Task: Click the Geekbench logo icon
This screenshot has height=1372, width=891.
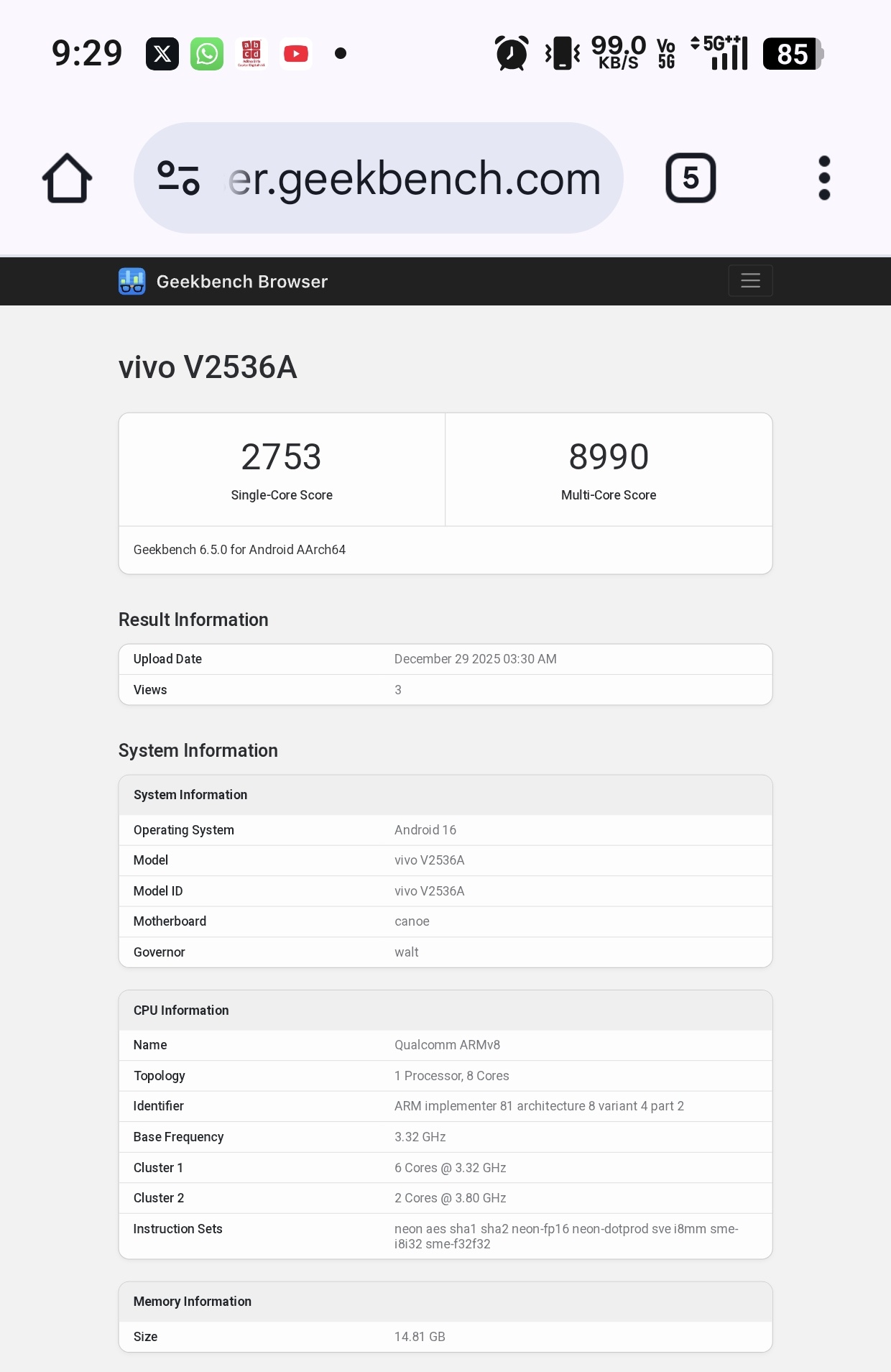Action: pos(132,282)
